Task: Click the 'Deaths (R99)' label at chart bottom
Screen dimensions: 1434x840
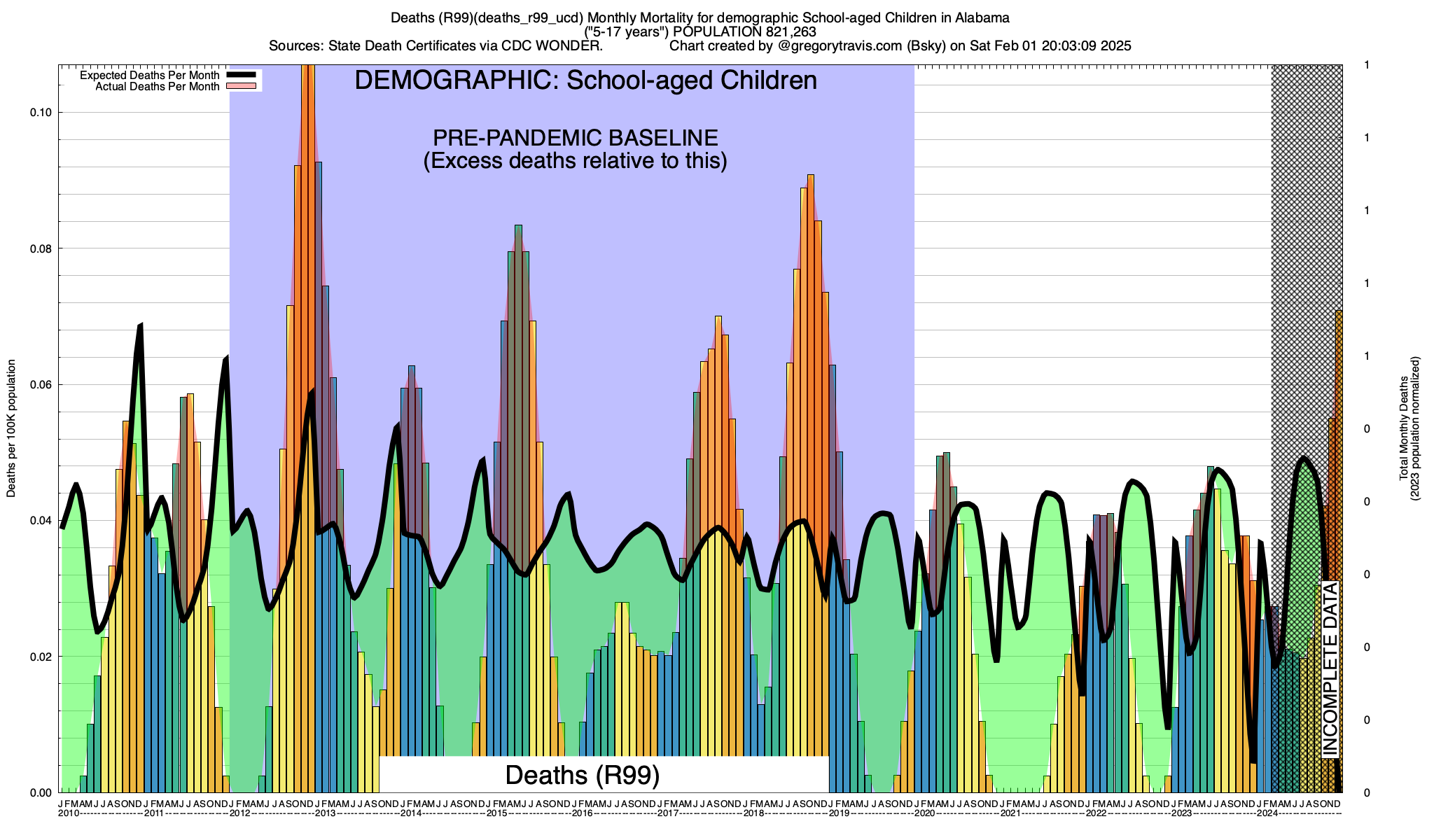Action: pyautogui.click(x=583, y=775)
